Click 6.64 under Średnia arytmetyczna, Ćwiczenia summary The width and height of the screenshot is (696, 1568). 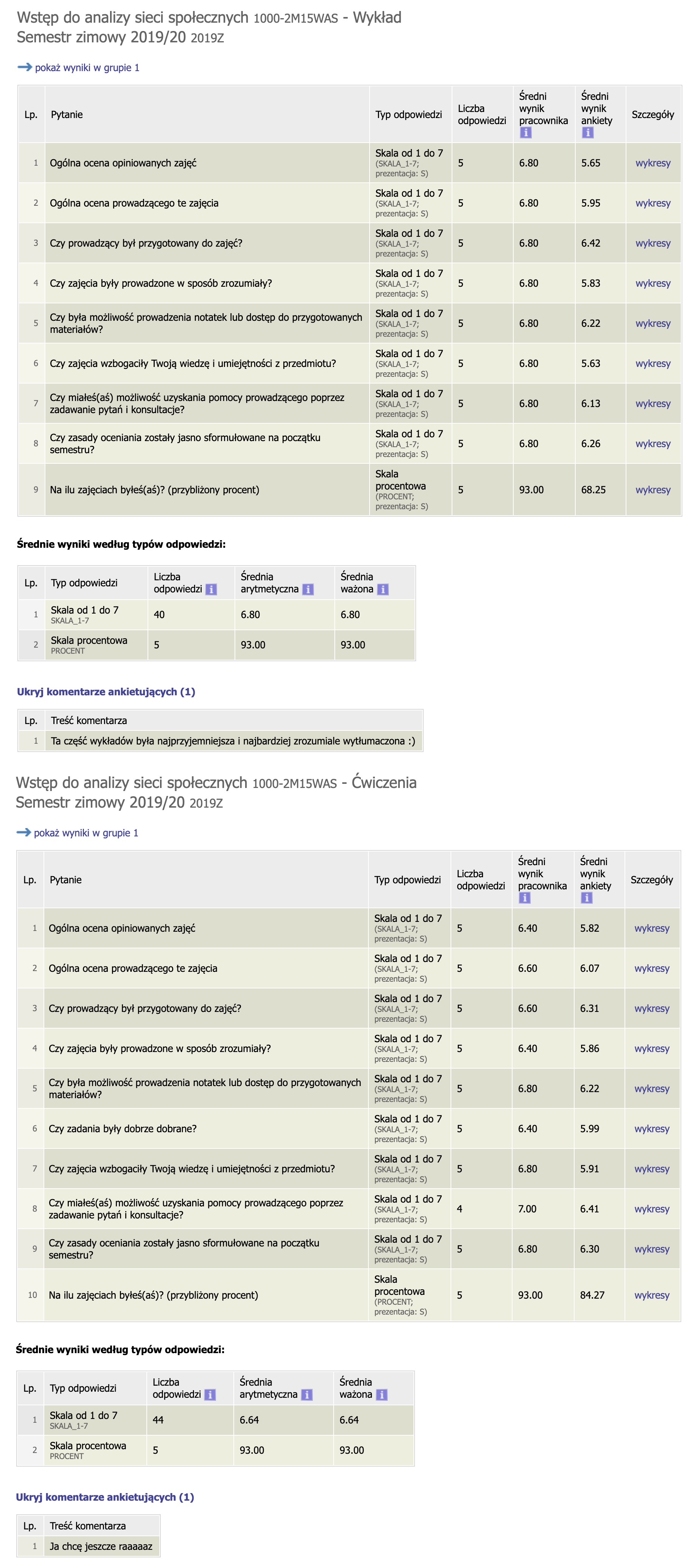(x=249, y=1420)
